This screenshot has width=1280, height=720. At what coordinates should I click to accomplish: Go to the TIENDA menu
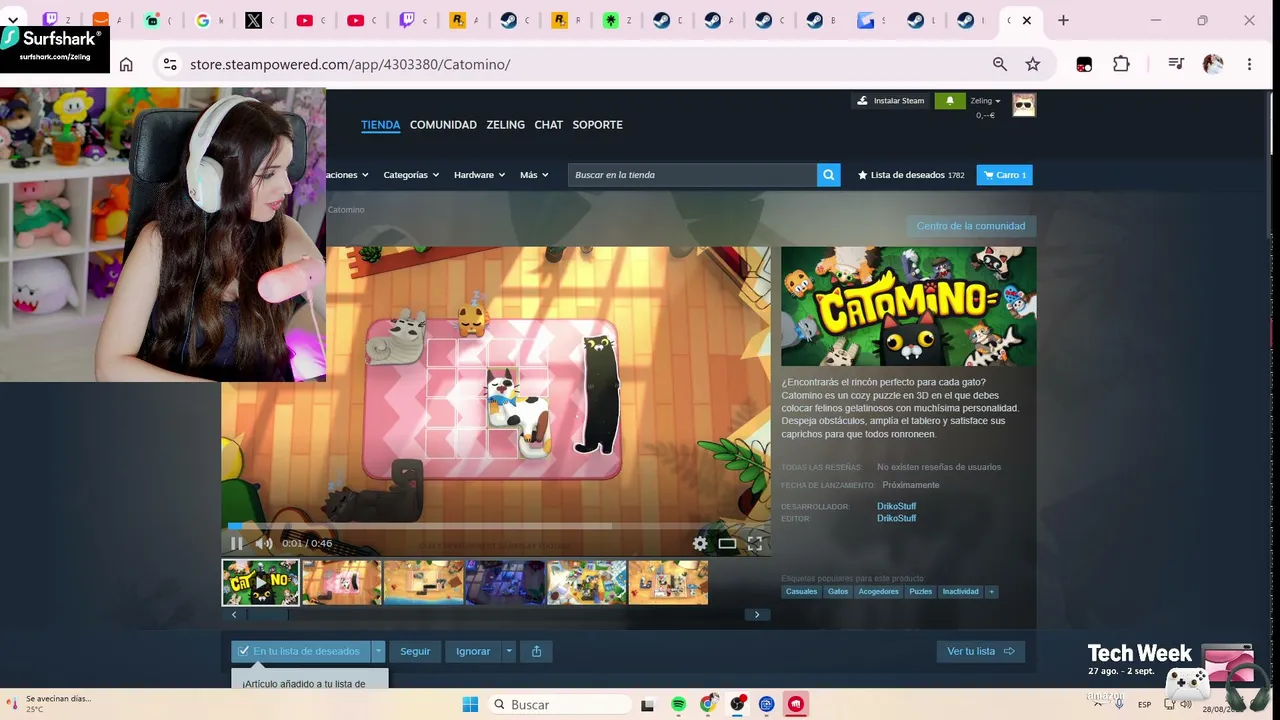[x=380, y=125]
